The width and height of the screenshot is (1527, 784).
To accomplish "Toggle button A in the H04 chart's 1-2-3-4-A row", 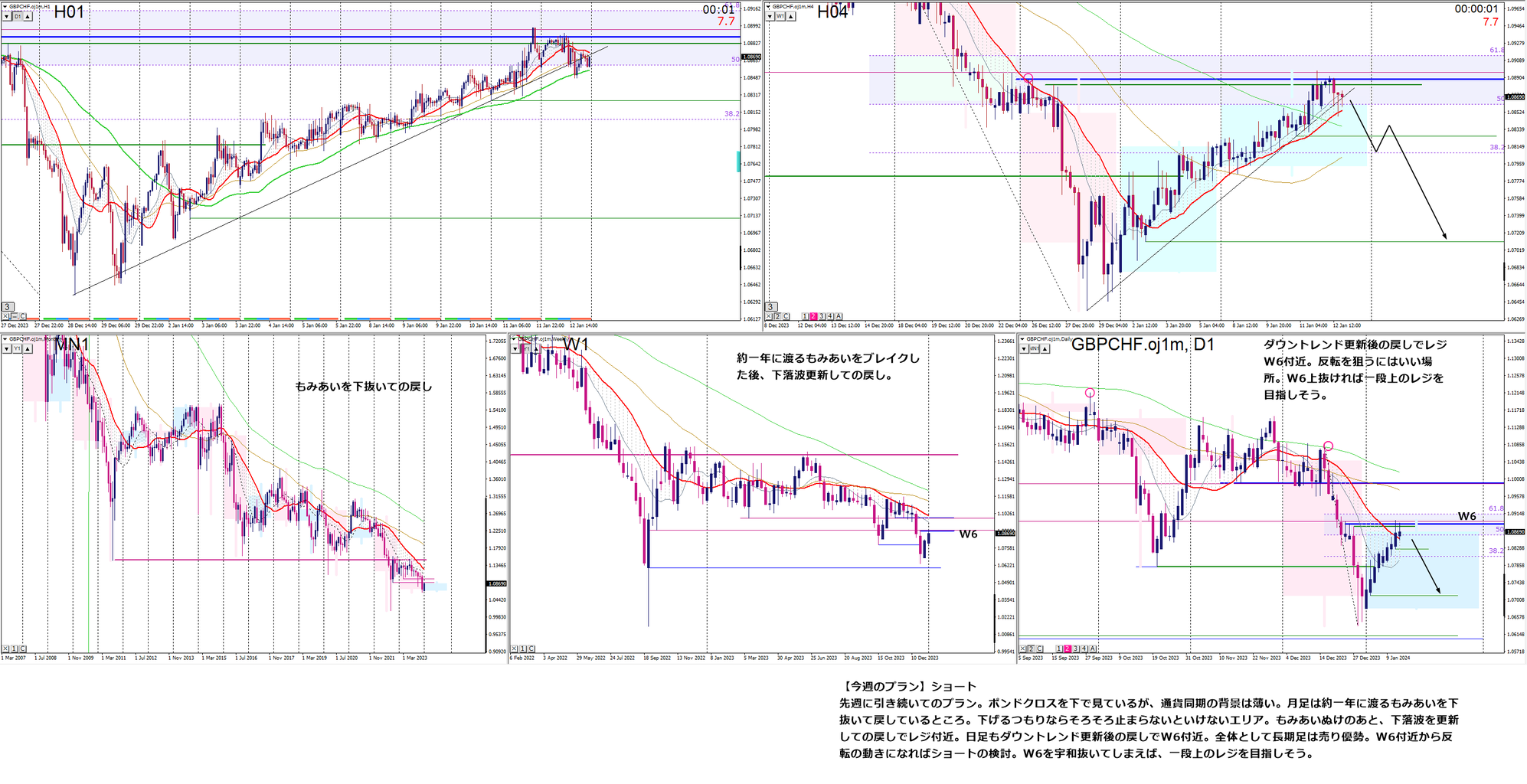I will pyautogui.click(x=839, y=316).
